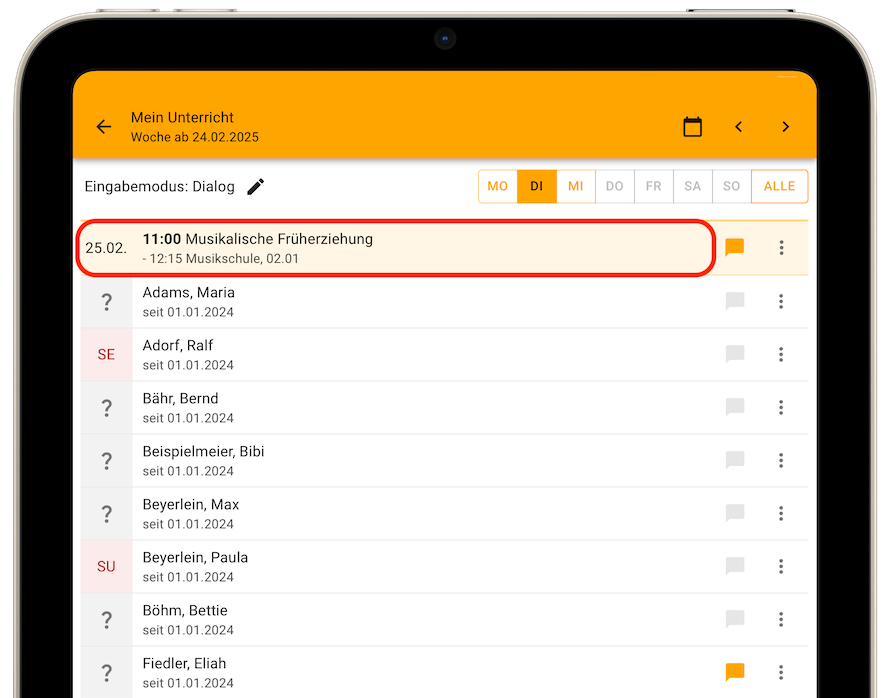Go to the previous week
Image resolution: width=890 pixels, height=698 pixels.
point(738,127)
